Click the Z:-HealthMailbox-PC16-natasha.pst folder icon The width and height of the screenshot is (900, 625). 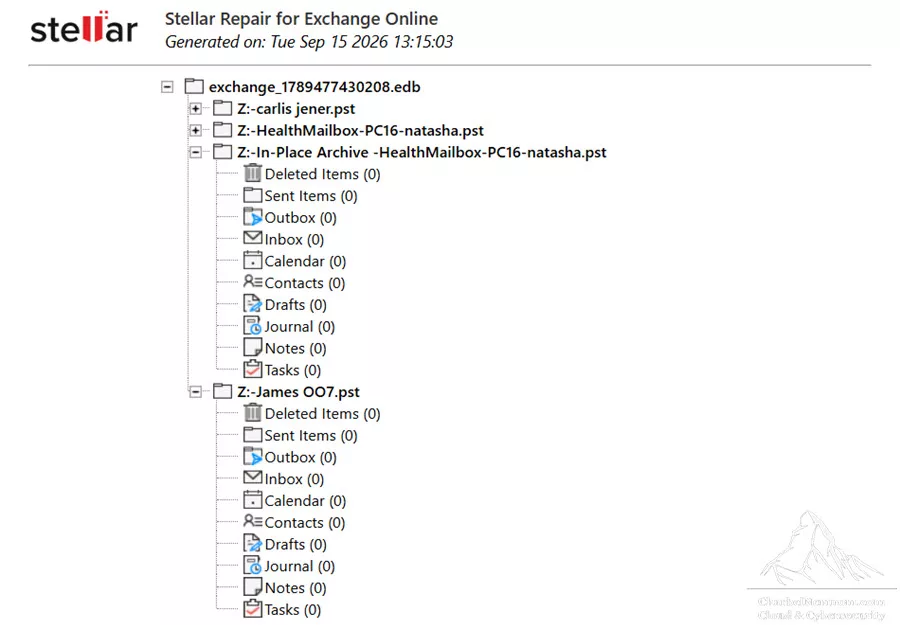(222, 130)
